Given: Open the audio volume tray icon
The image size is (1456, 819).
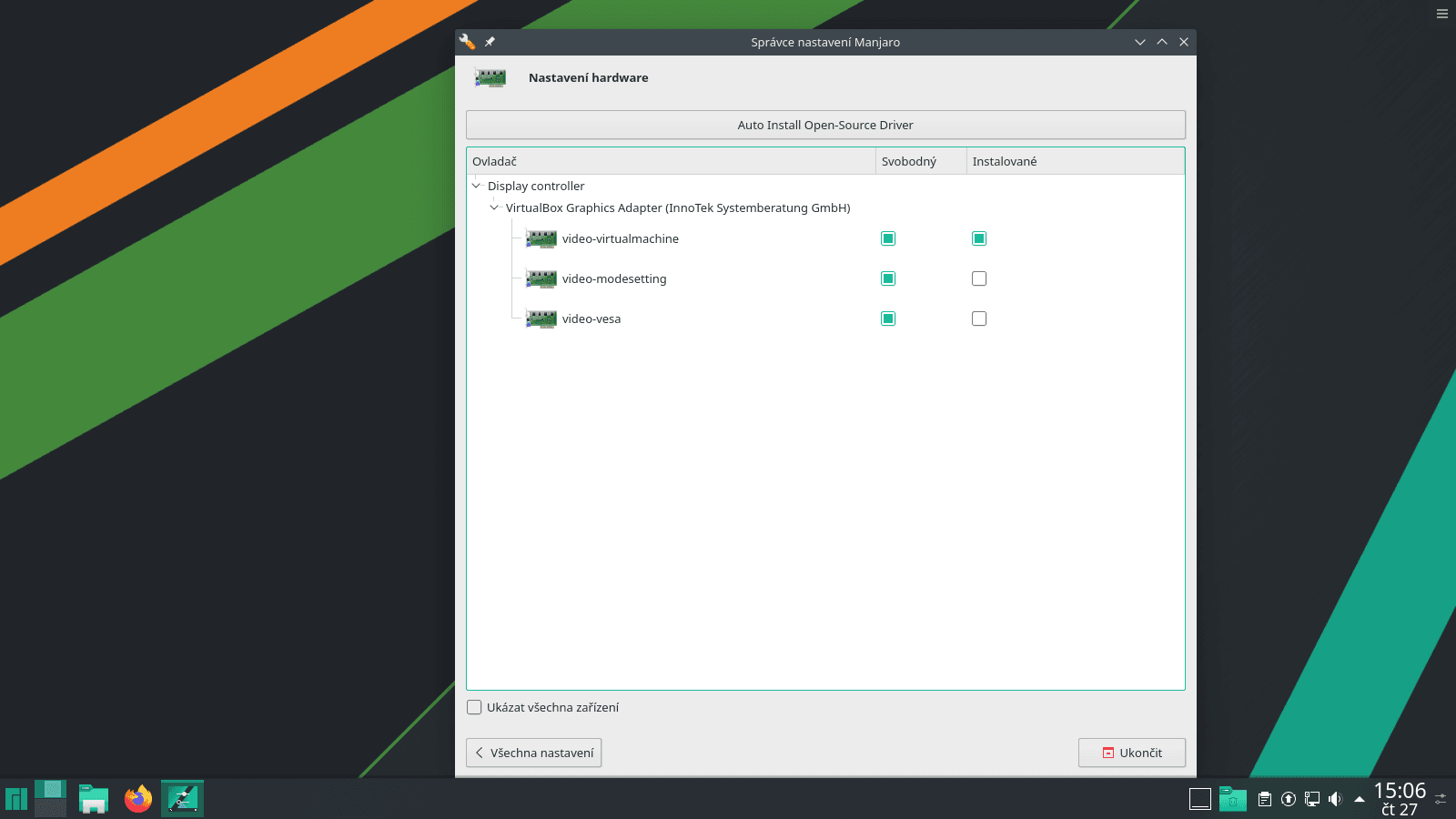Looking at the screenshot, I should pyautogui.click(x=1335, y=799).
